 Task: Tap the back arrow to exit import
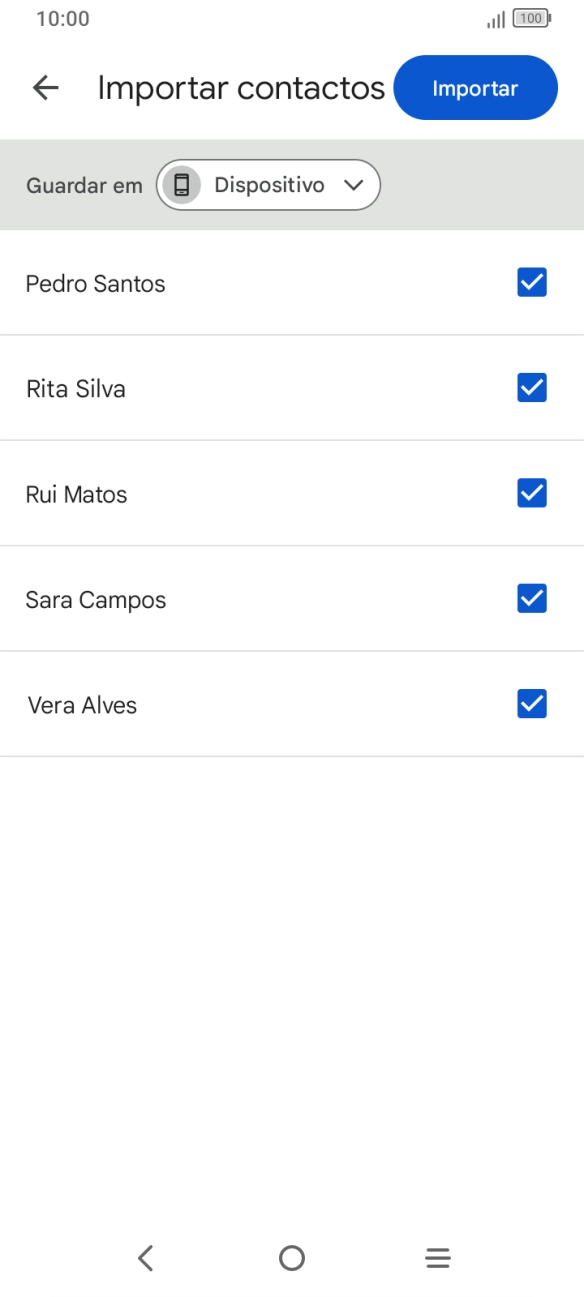(x=45, y=88)
